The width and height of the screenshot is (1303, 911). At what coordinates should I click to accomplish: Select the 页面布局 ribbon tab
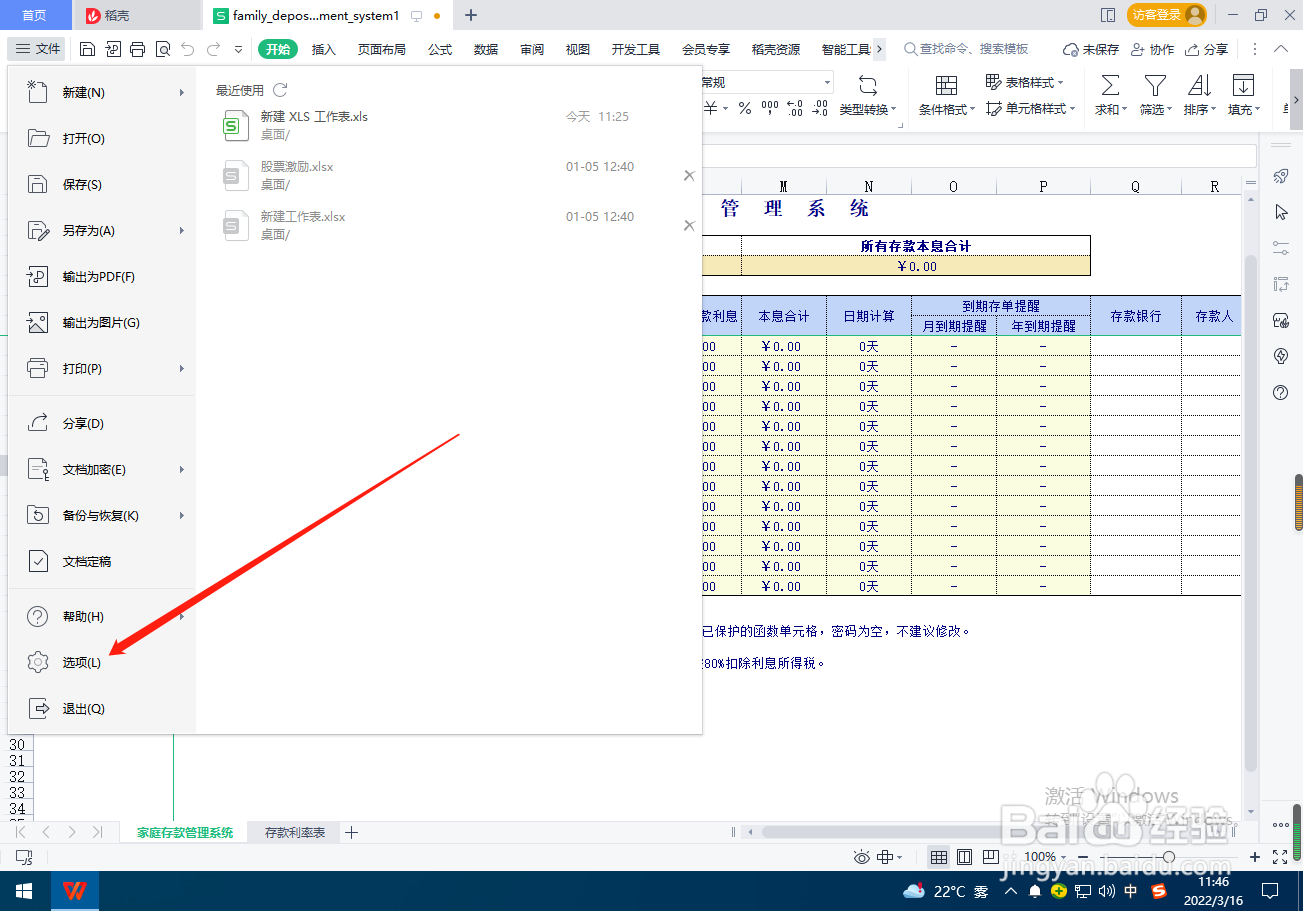pyautogui.click(x=382, y=49)
